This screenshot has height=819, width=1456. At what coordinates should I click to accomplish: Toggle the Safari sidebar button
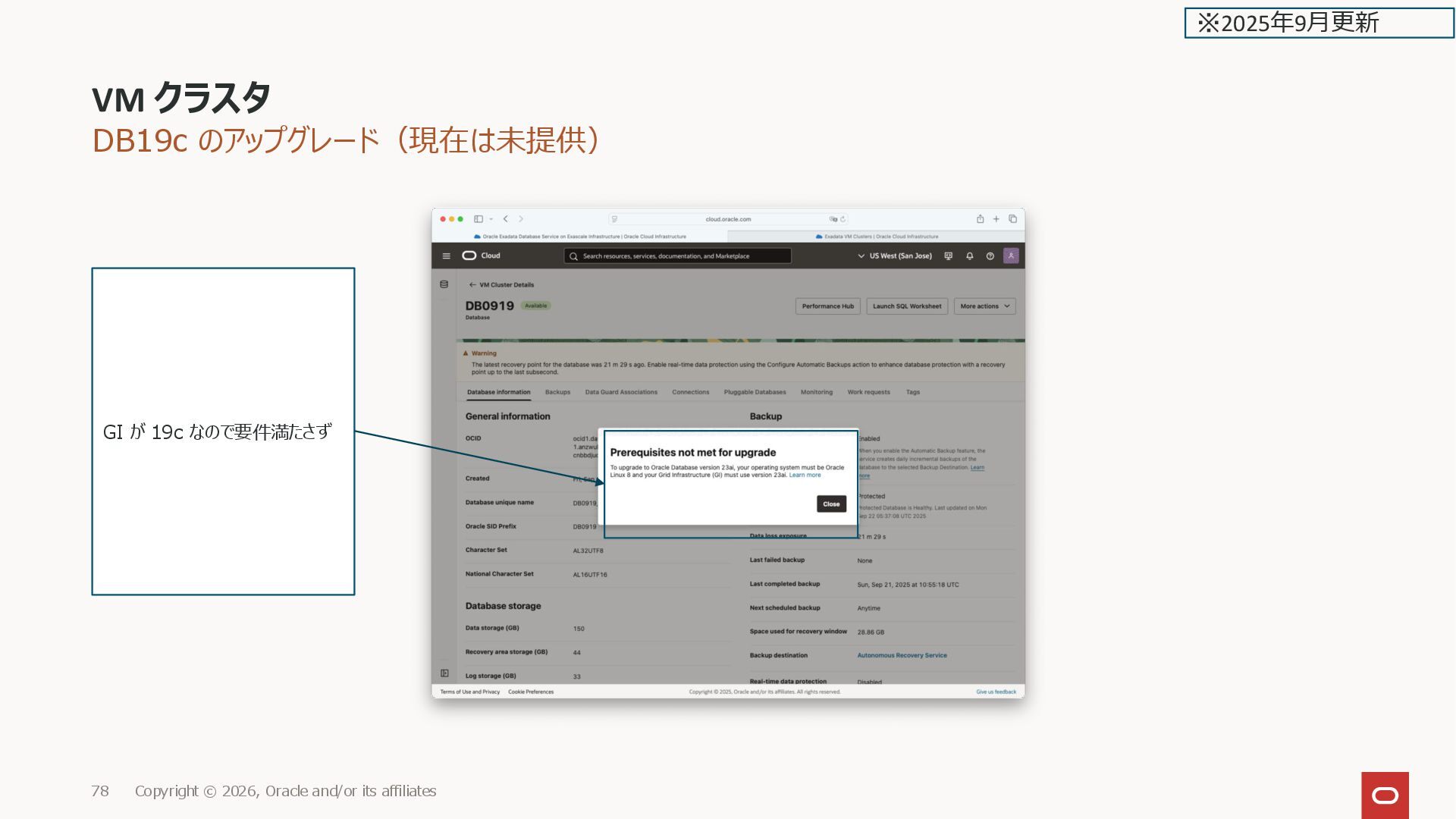coord(479,219)
